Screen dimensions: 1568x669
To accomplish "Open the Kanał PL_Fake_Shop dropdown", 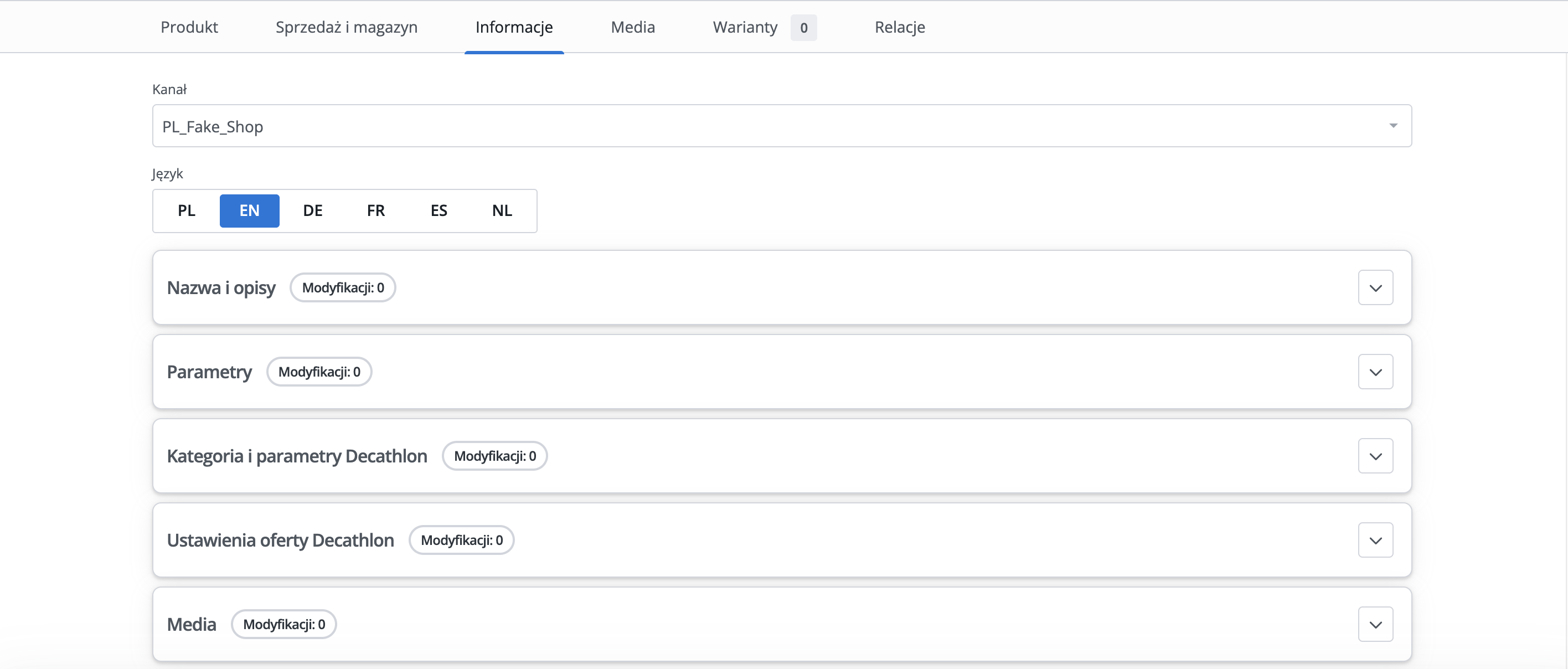I will click(782, 126).
